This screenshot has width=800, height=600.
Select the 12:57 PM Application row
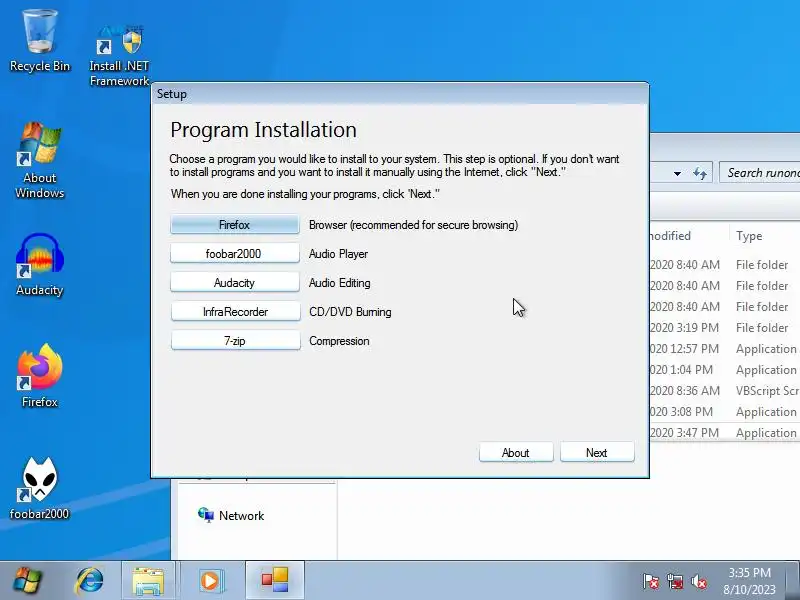coord(724,348)
